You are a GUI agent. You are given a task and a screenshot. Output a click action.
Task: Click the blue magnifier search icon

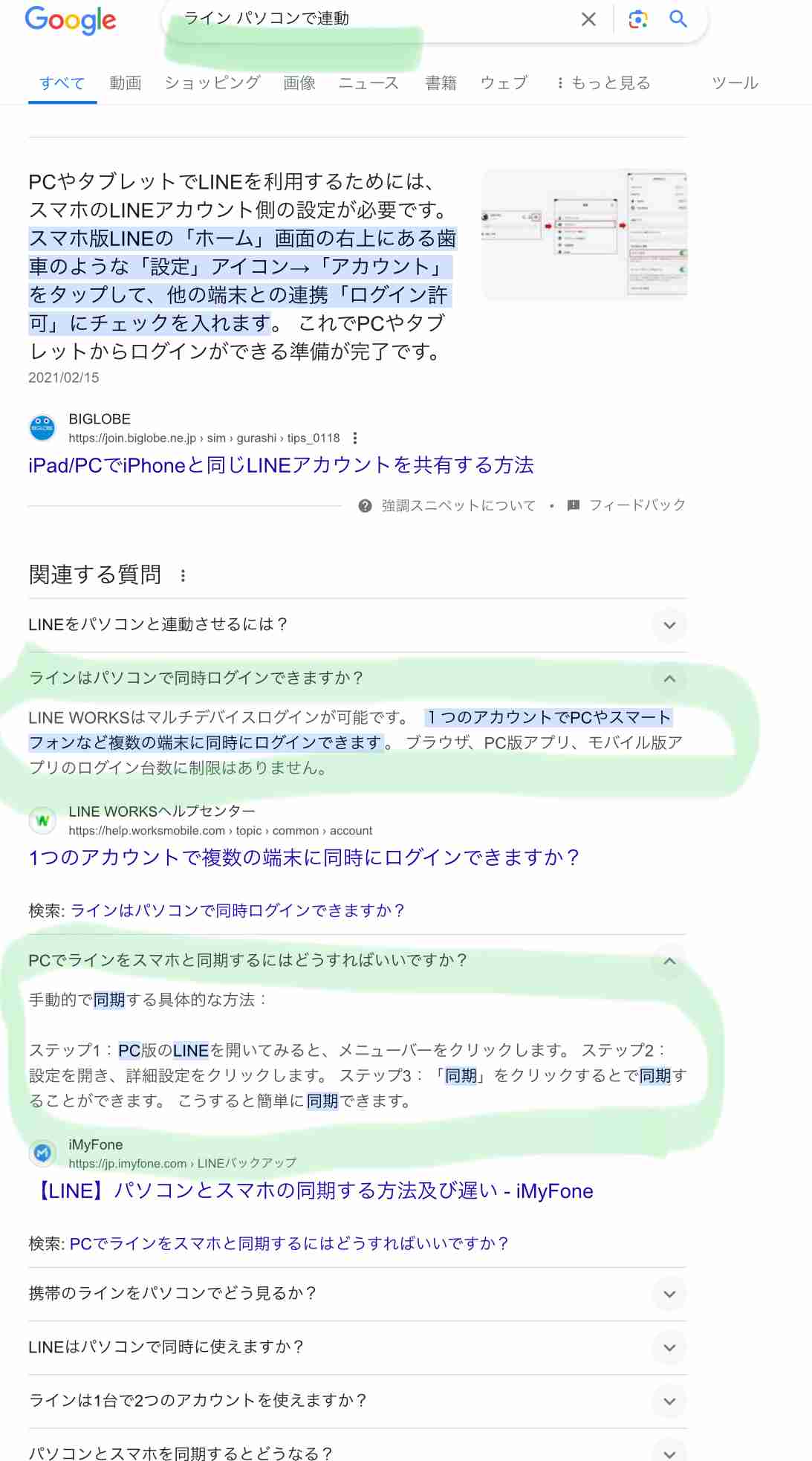click(678, 19)
